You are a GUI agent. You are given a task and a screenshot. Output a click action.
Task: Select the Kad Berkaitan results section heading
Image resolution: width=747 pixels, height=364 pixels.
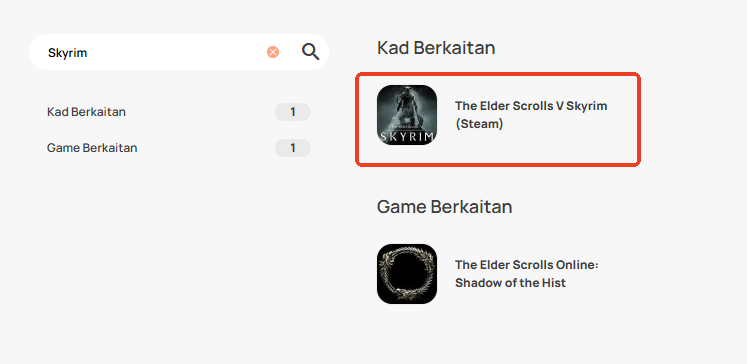click(436, 48)
